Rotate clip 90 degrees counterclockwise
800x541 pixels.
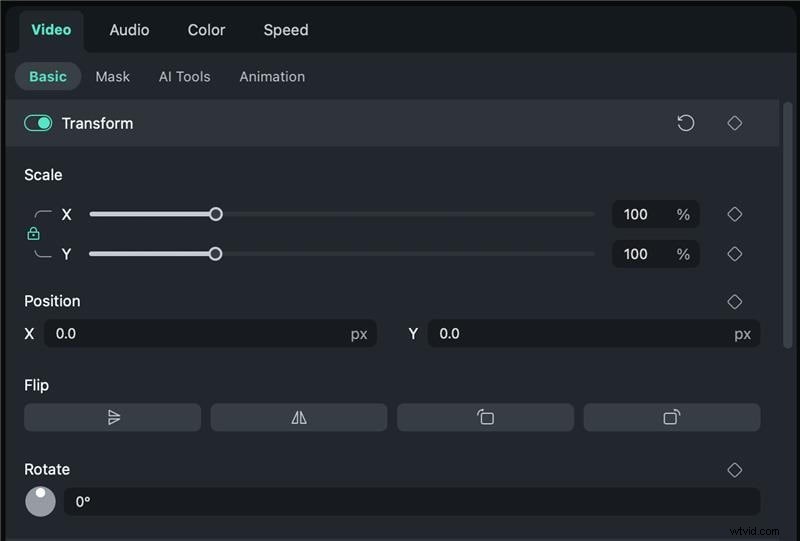[x=485, y=417]
